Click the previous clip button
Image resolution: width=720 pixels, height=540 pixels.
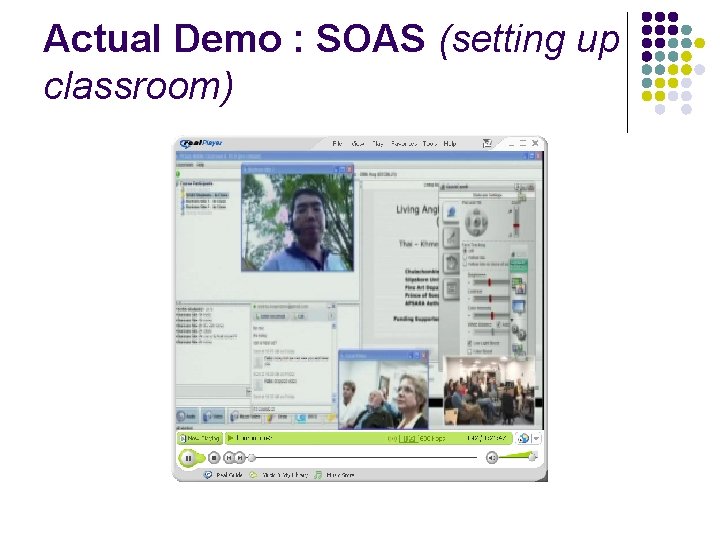coord(229,457)
